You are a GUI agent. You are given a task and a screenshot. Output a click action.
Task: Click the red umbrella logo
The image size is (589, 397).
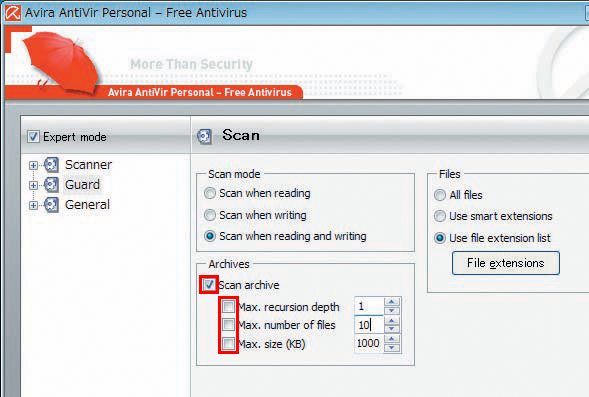coord(60,62)
